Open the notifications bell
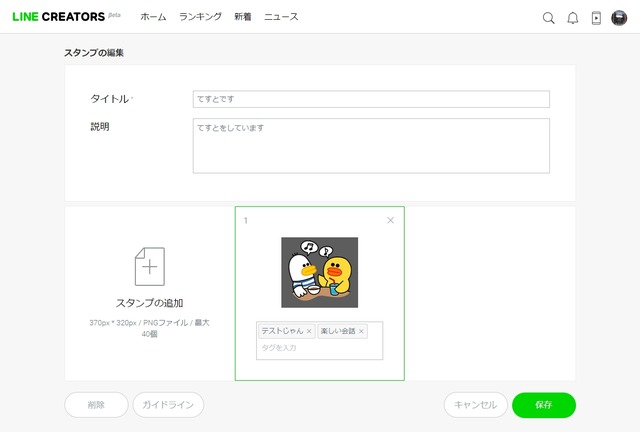 [573, 18]
